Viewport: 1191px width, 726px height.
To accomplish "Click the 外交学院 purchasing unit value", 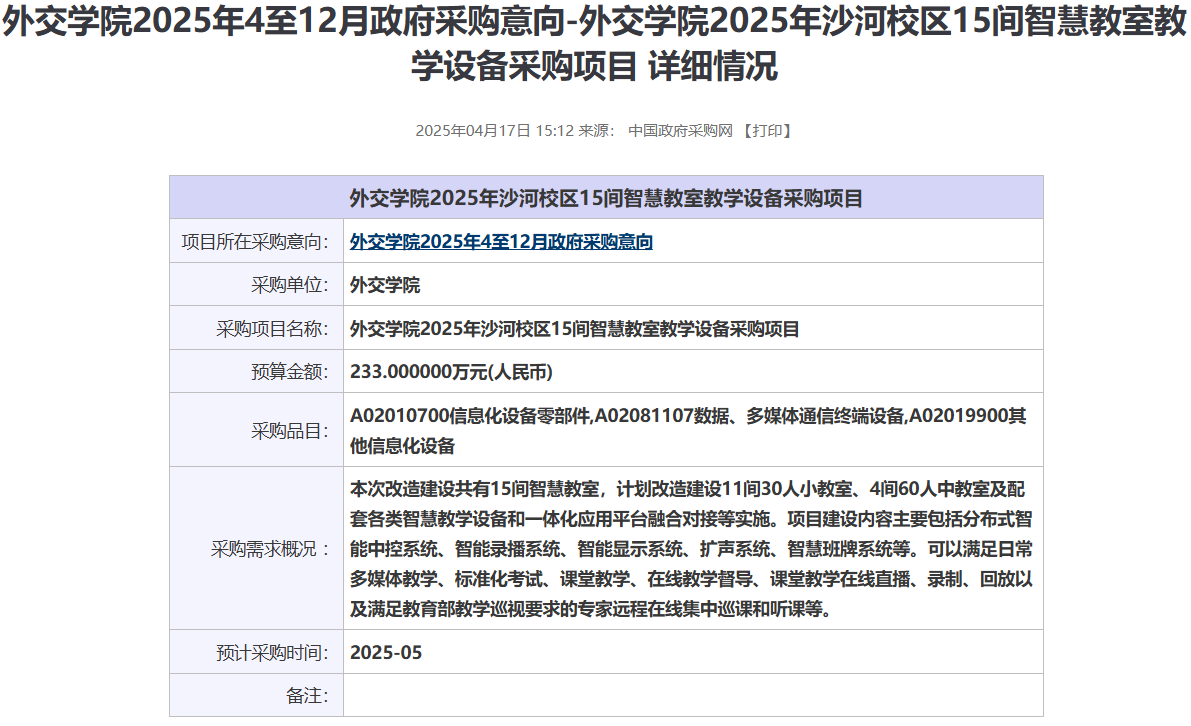I will [x=385, y=285].
